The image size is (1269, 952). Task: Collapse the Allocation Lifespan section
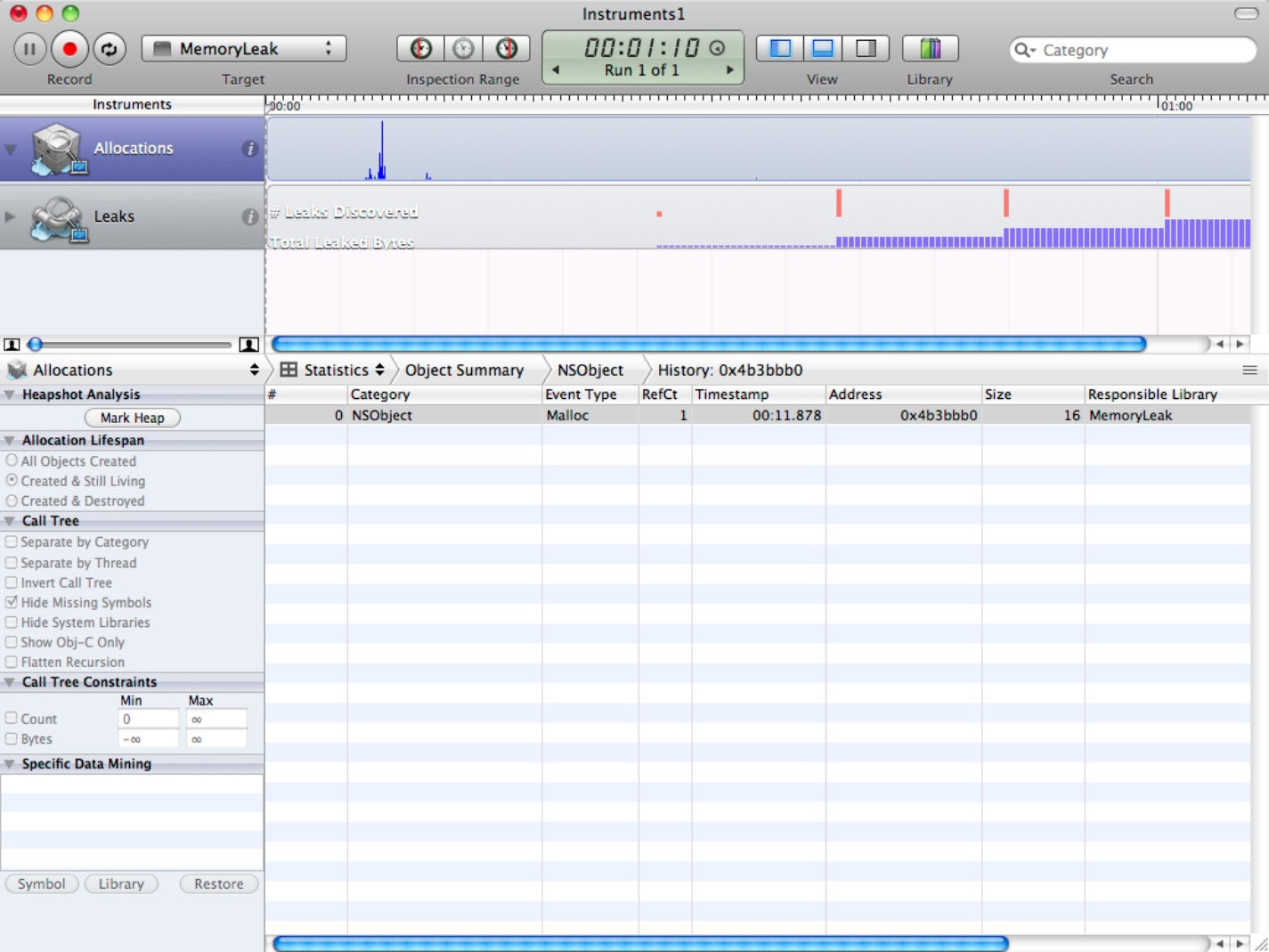tap(10, 440)
